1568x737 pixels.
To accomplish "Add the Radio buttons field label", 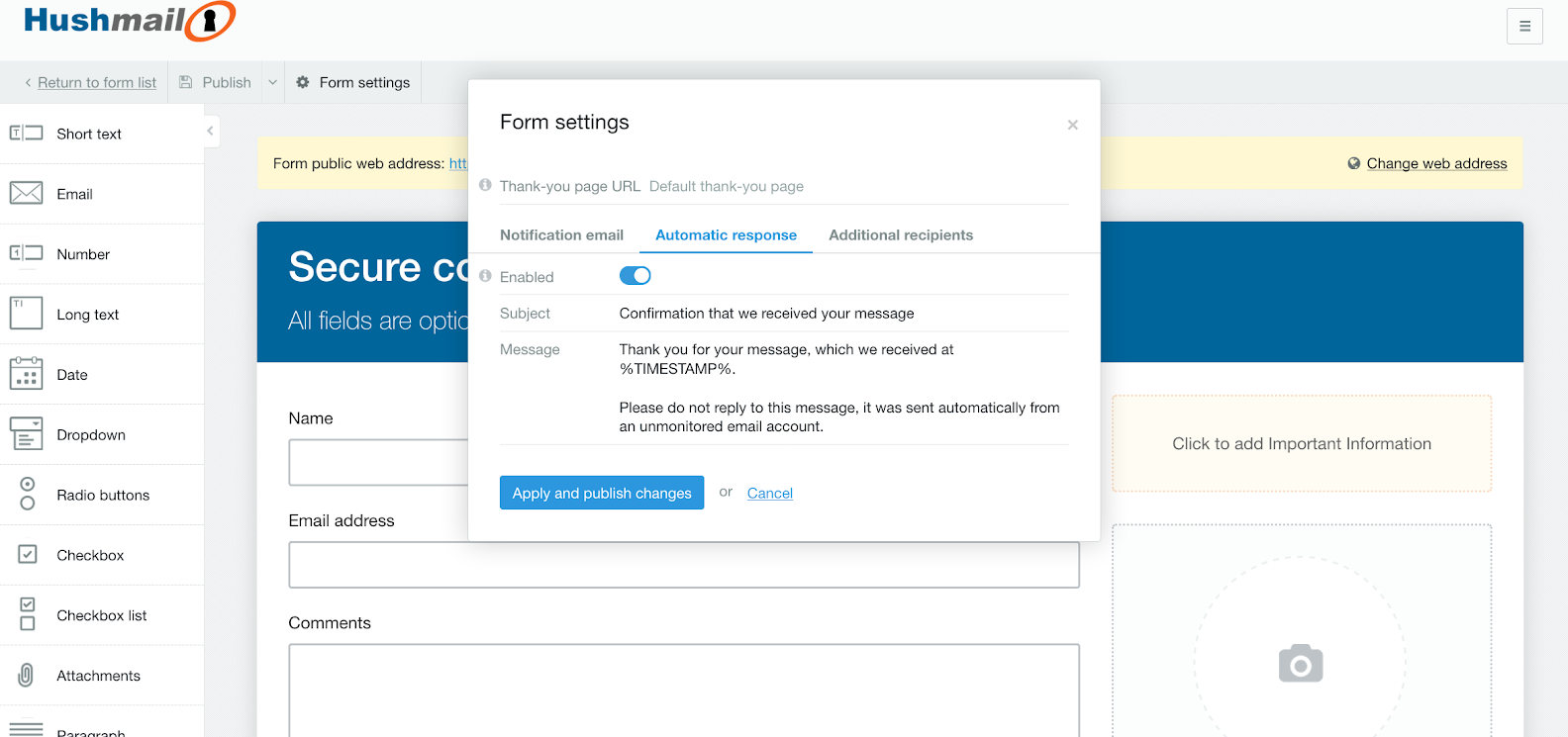I will coord(103,495).
